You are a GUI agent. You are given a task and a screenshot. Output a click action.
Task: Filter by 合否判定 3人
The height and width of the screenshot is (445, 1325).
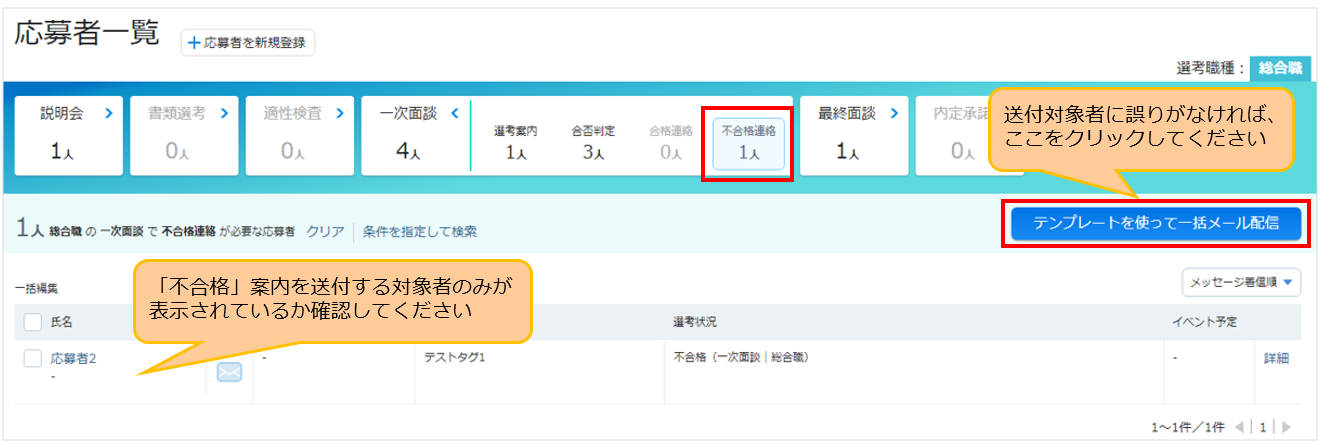tap(593, 143)
